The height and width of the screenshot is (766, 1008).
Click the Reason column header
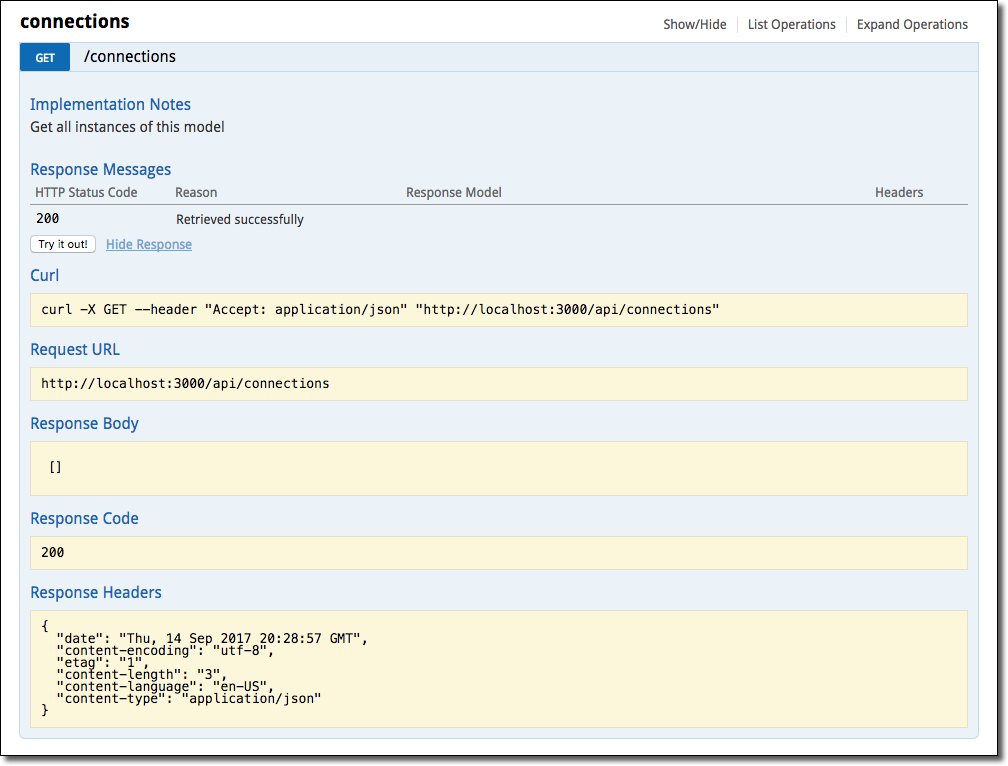196,193
